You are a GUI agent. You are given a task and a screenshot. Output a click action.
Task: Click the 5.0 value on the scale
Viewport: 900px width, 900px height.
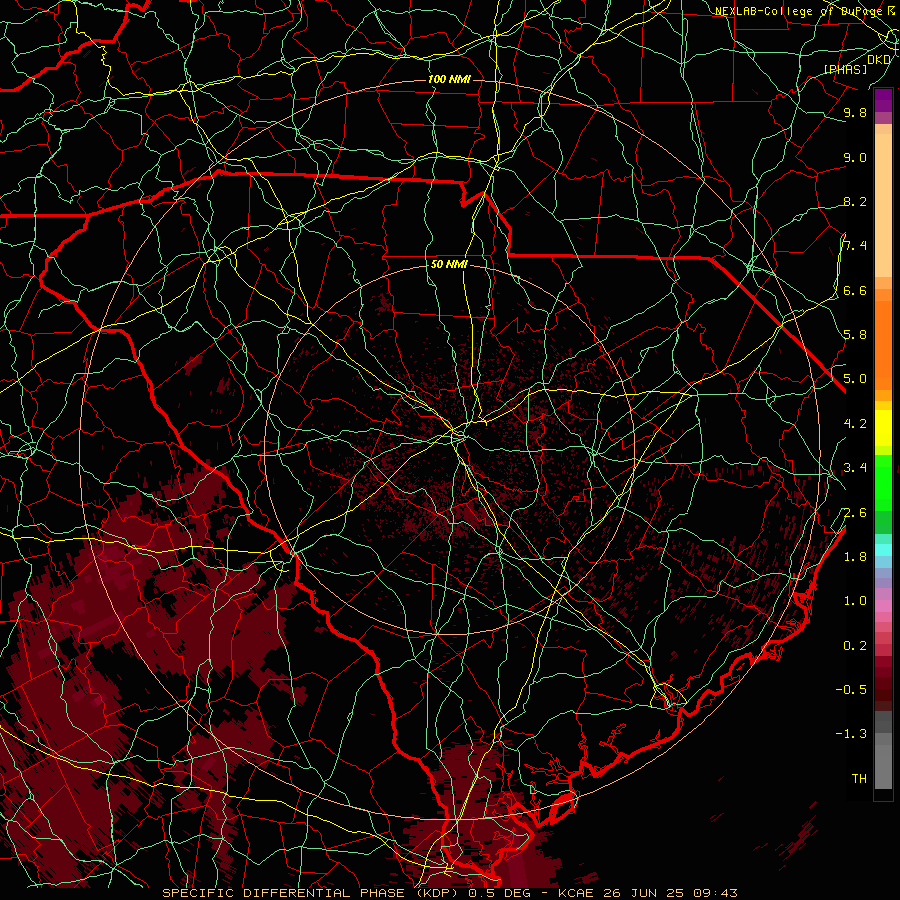[x=855, y=379]
